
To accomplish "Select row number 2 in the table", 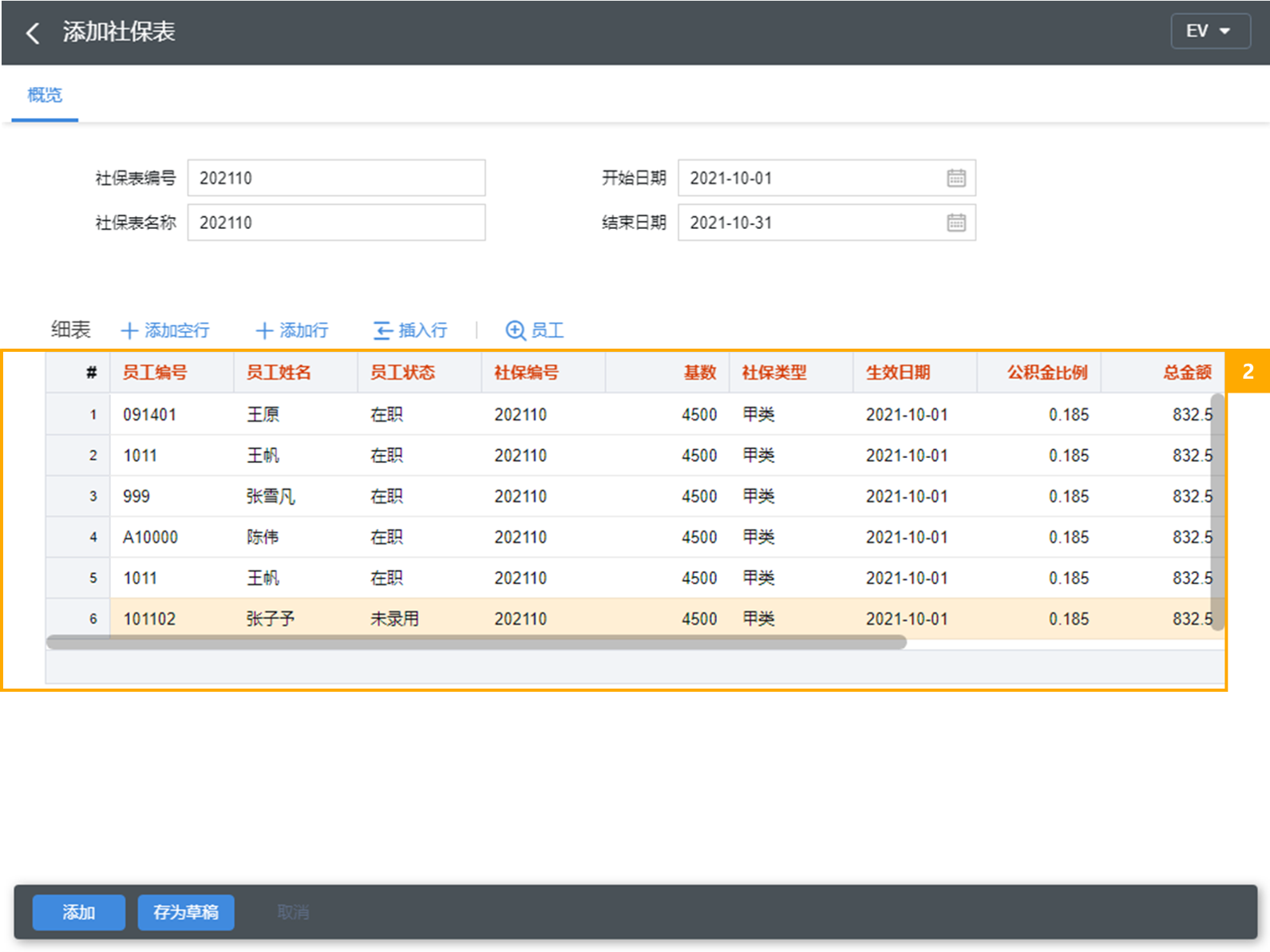I will (78, 456).
